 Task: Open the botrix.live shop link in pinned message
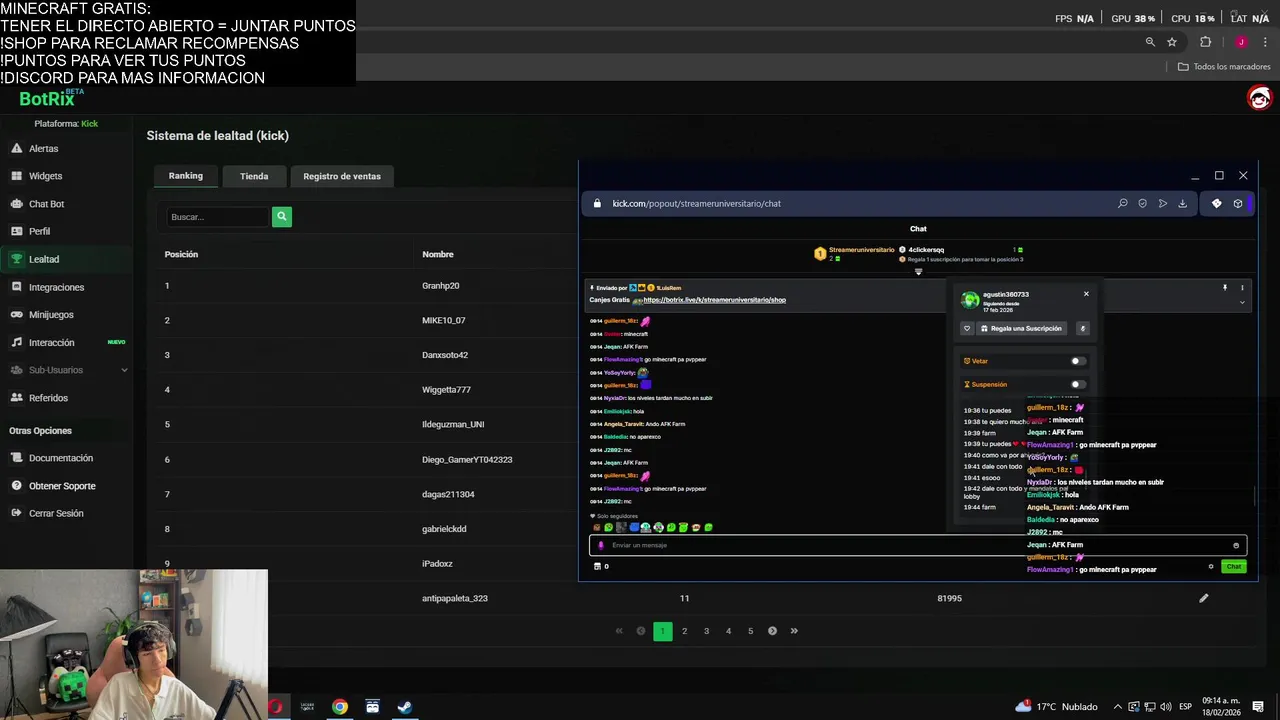click(x=714, y=300)
